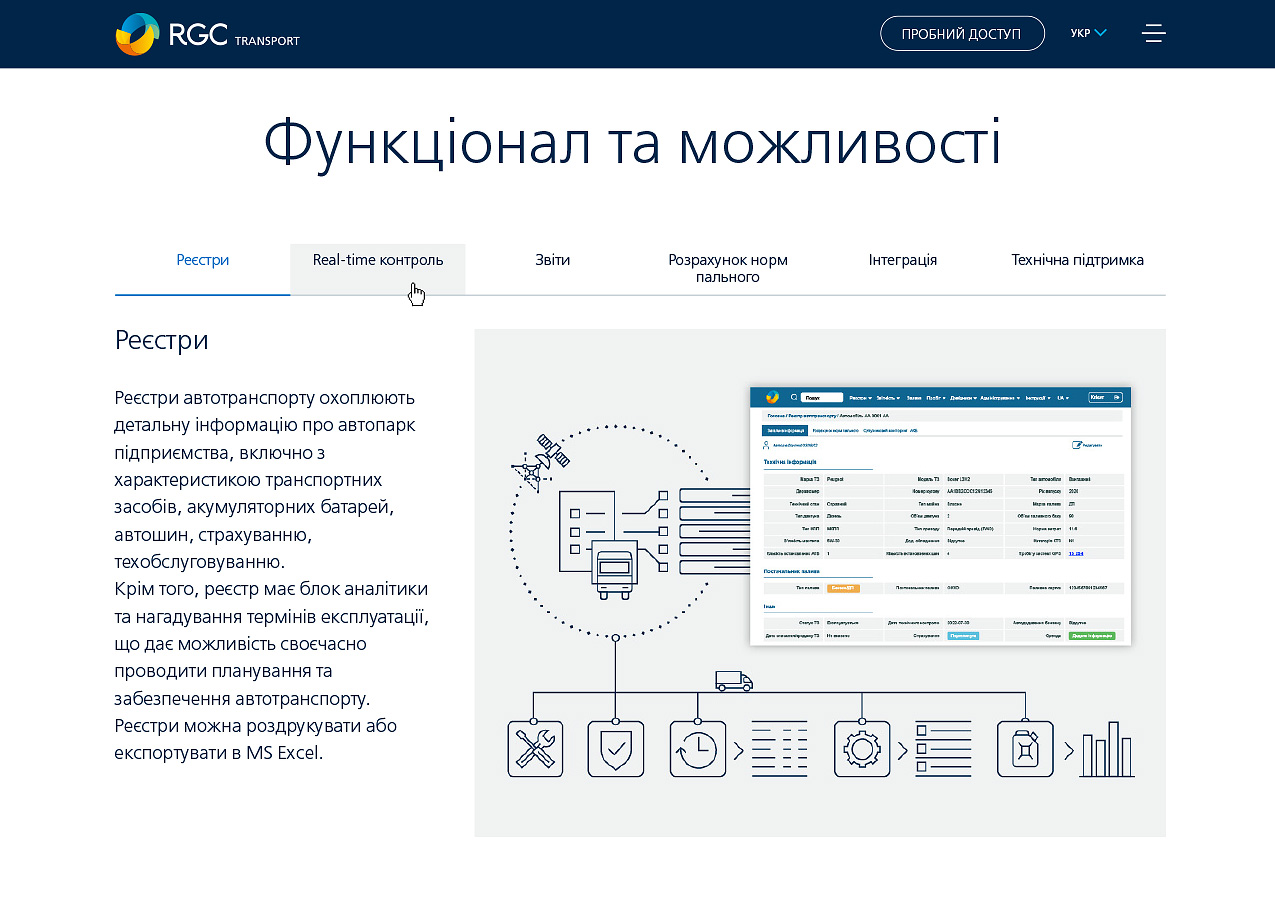Image resolution: width=1275 pixels, height=900 pixels.
Task: Click the bar chart analytics icon
Action: [x=1107, y=750]
